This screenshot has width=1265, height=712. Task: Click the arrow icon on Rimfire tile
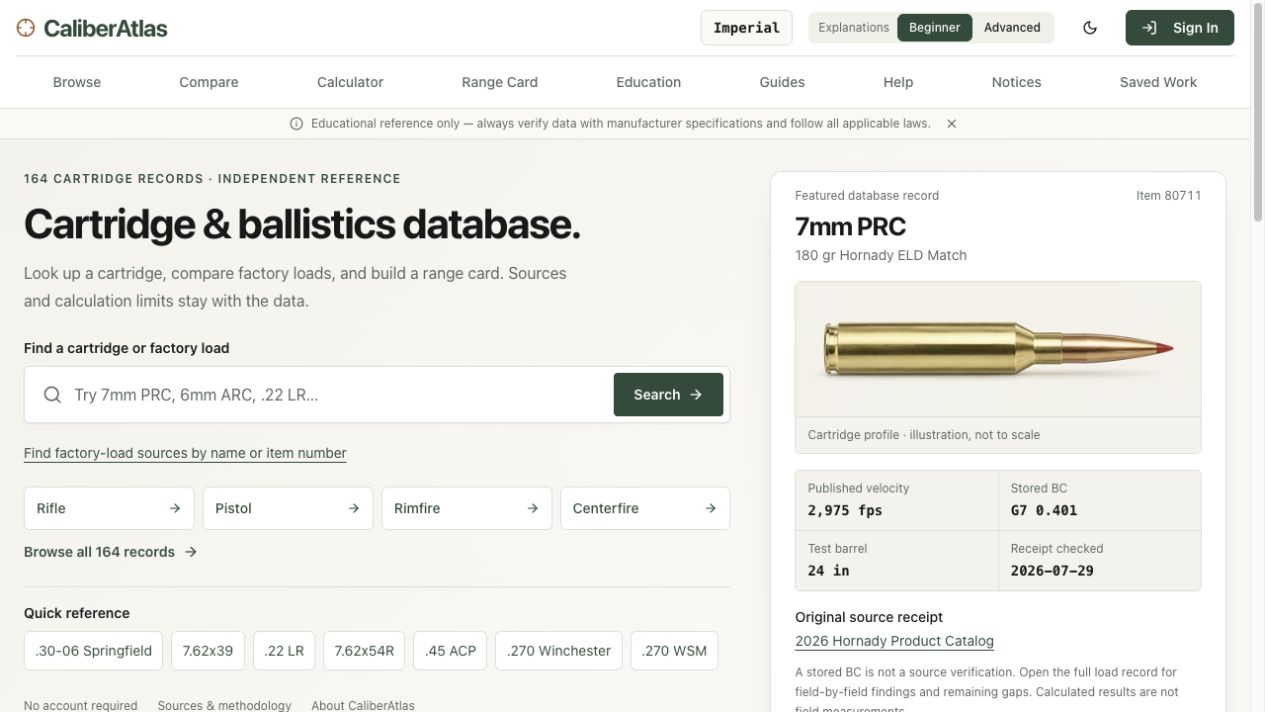(532, 508)
